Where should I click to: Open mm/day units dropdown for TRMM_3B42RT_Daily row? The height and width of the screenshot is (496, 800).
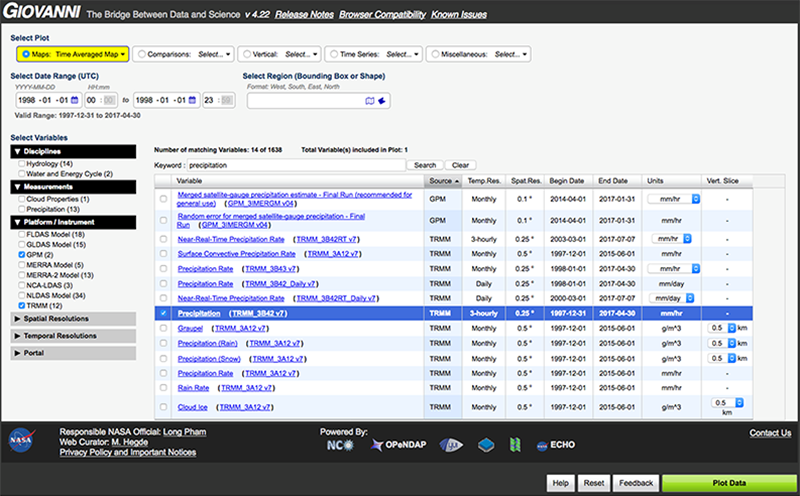(x=671, y=298)
